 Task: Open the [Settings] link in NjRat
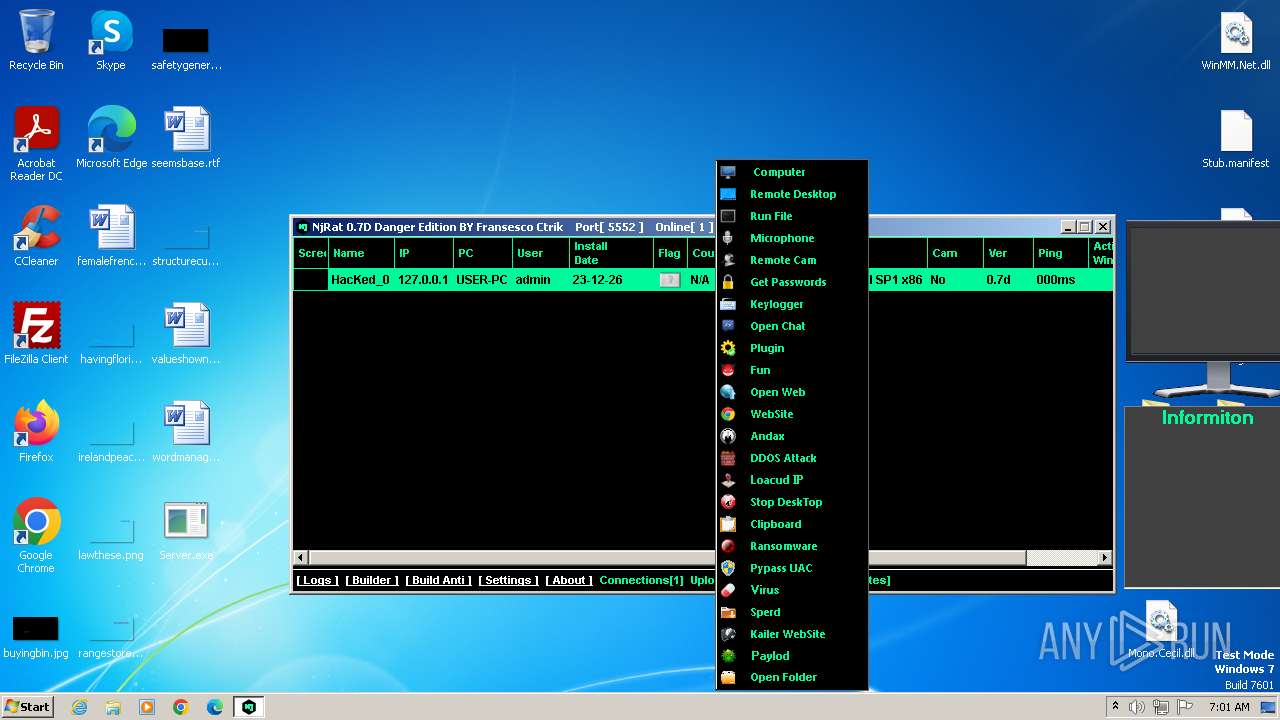[x=508, y=580]
